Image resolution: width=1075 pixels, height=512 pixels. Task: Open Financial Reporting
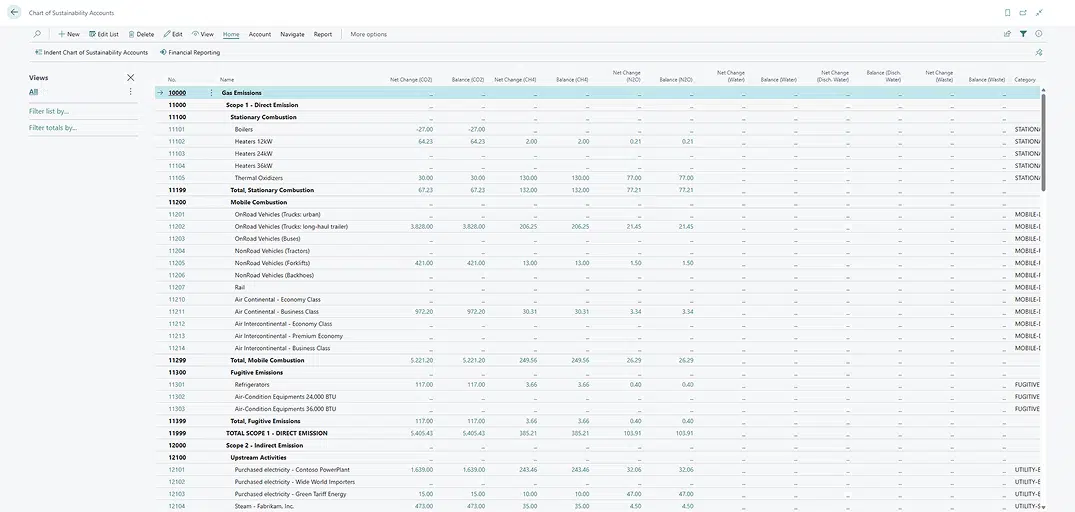coord(190,52)
